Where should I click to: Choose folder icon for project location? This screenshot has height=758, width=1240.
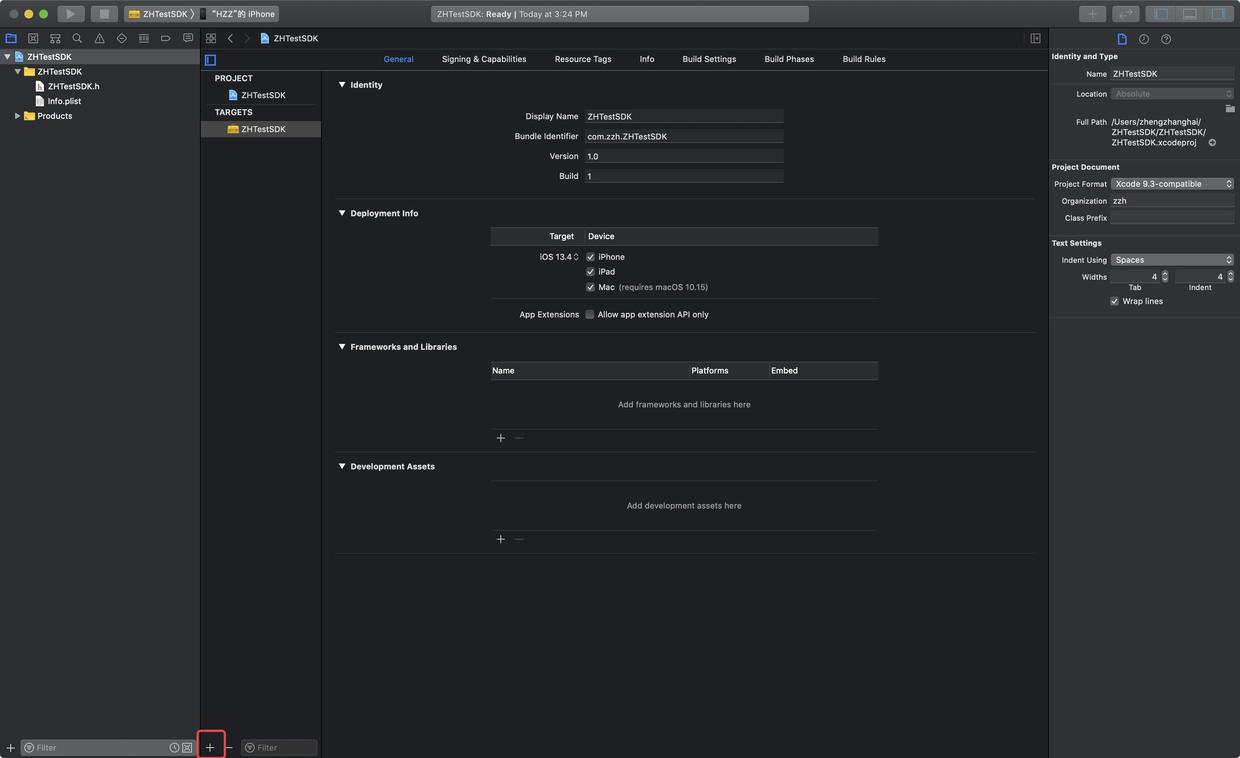pos(1230,108)
